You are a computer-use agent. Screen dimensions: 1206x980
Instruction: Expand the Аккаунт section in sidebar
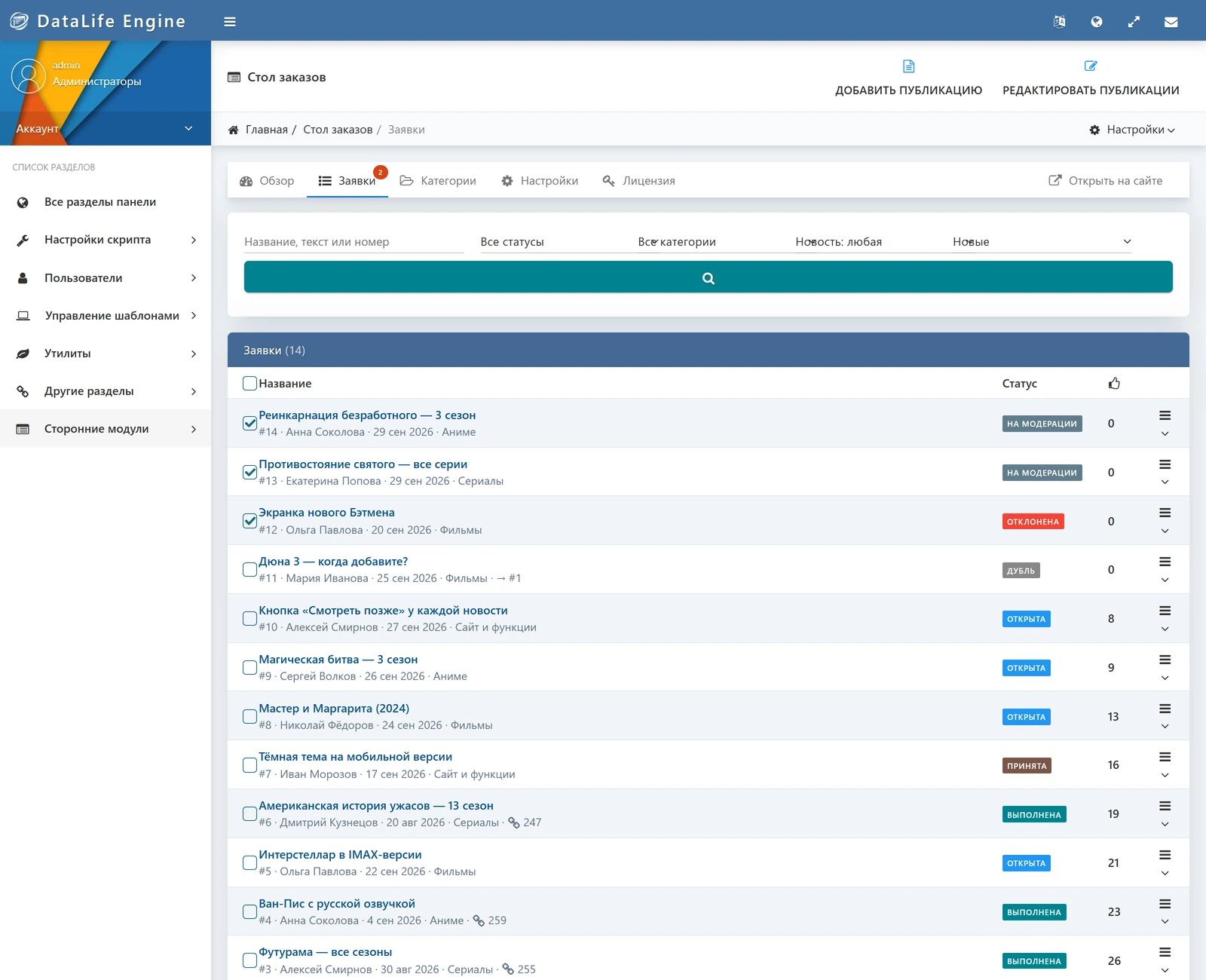(x=106, y=128)
